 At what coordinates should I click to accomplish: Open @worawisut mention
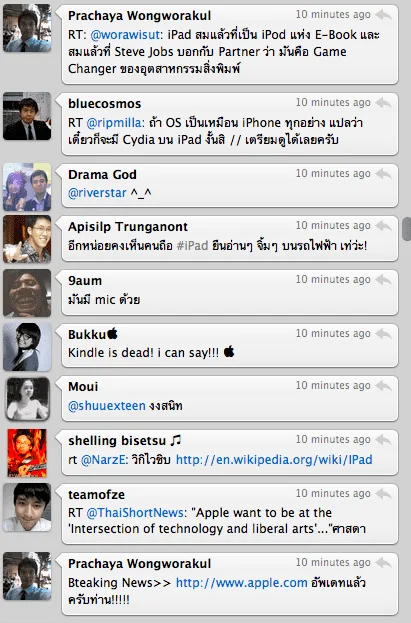click(125, 35)
